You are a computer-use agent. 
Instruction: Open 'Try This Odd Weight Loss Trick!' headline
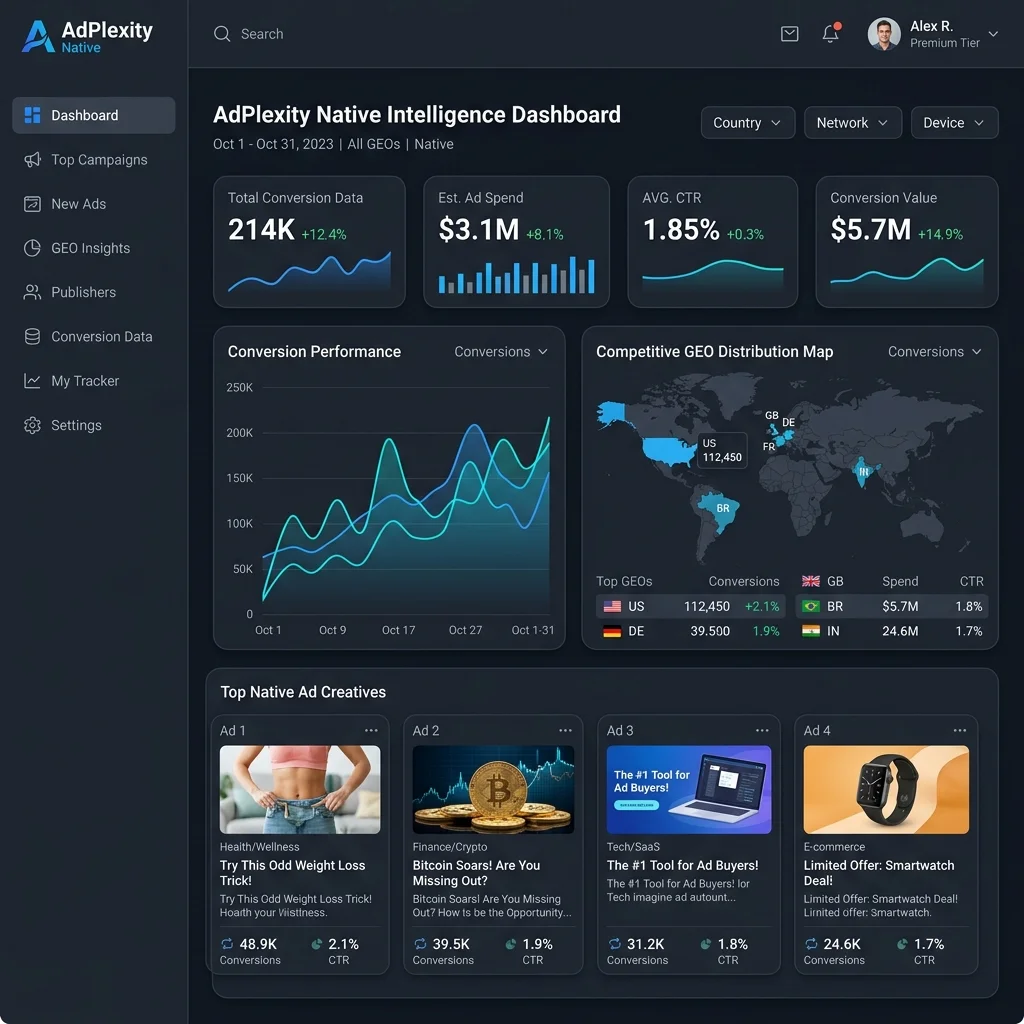click(293, 872)
